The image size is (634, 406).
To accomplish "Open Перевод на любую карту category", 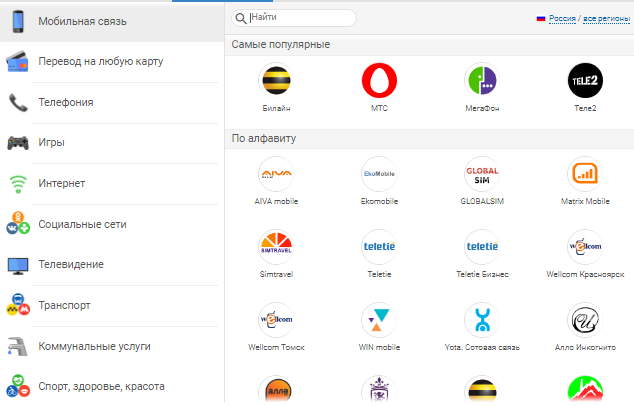I will tap(112, 61).
